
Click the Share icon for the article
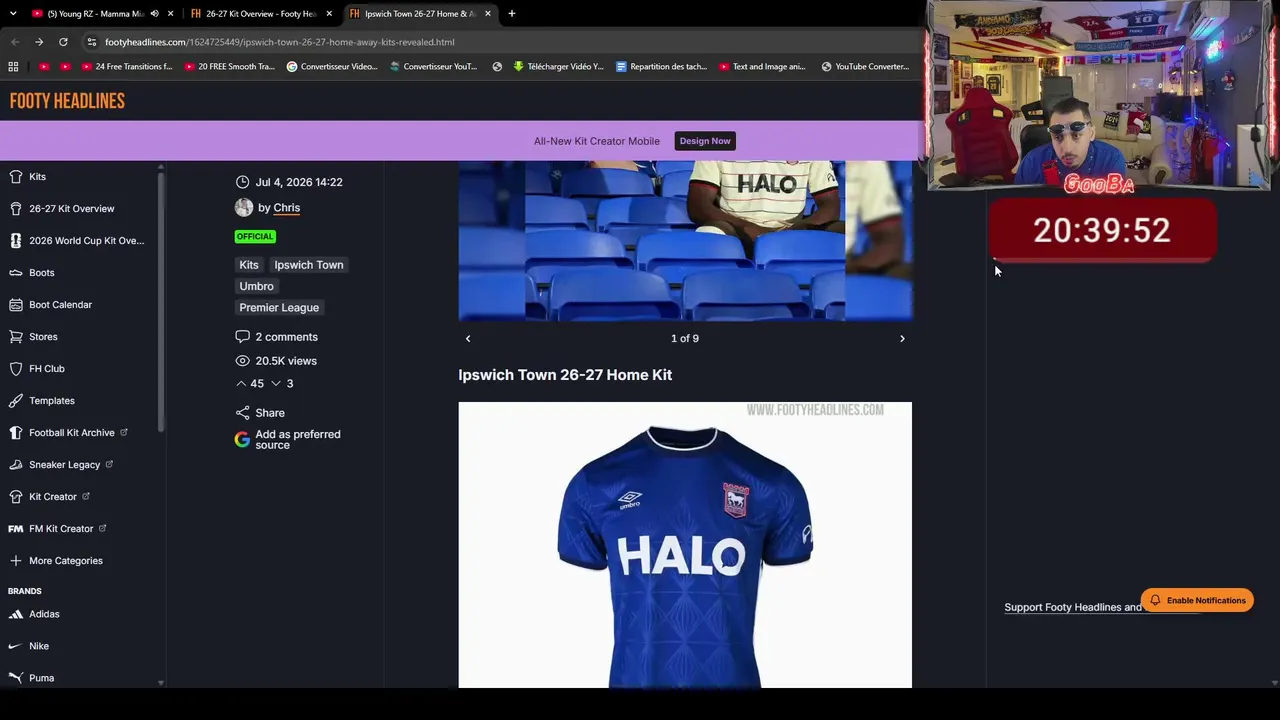click(242, 413)
